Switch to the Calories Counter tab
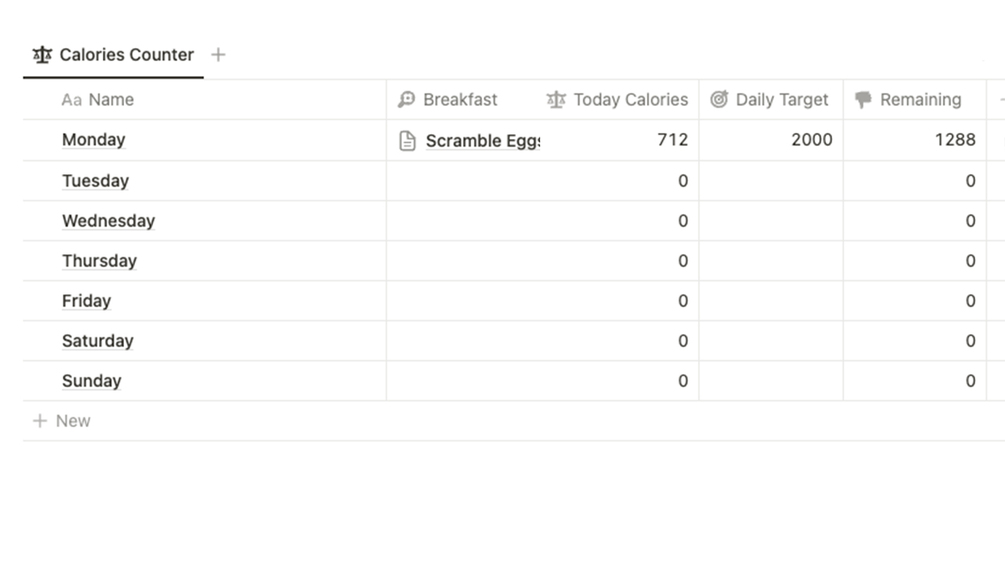The height and width of the screenshot is (565, 1005). [126, 55]
